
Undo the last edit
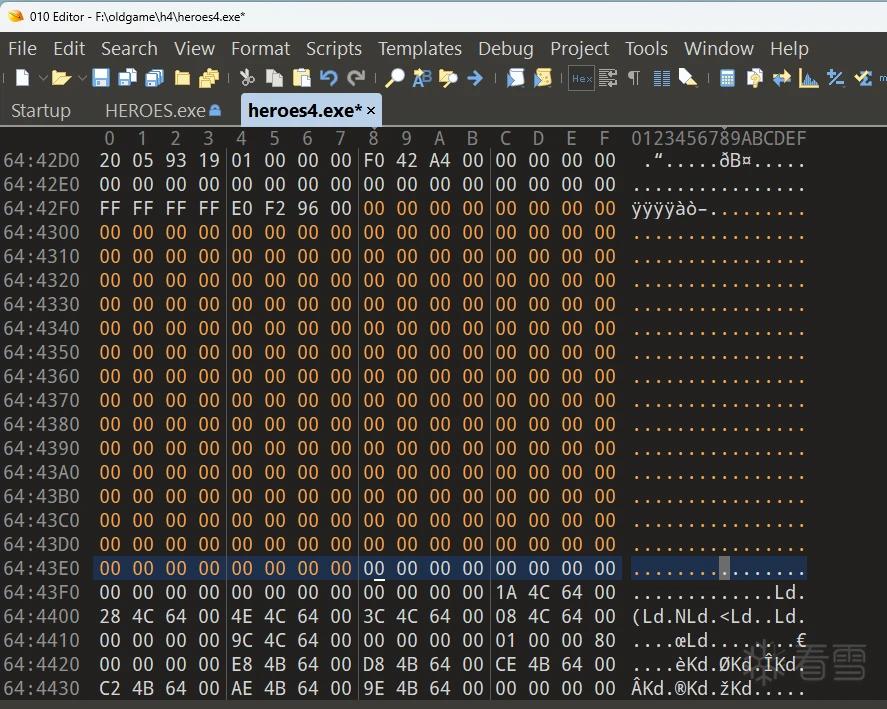point(329,78)
